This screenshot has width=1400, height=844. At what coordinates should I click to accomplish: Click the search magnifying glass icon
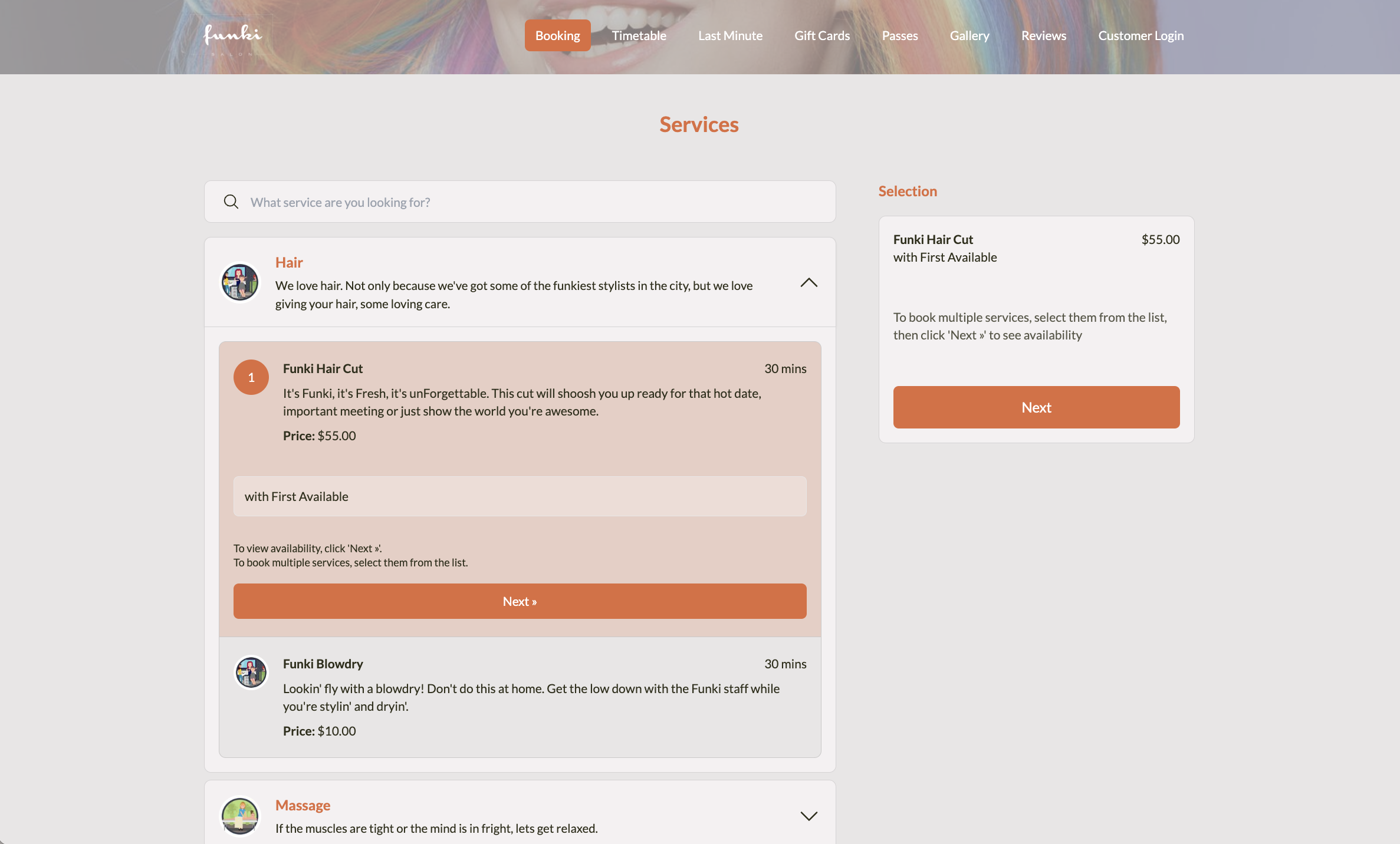(x=231, y=202)
